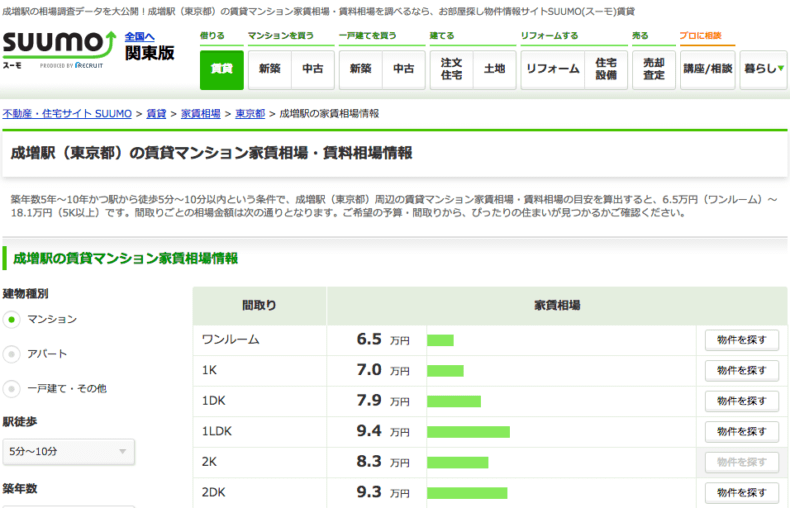Go to 家賃相場 breadcrumb link

(201, 114)
